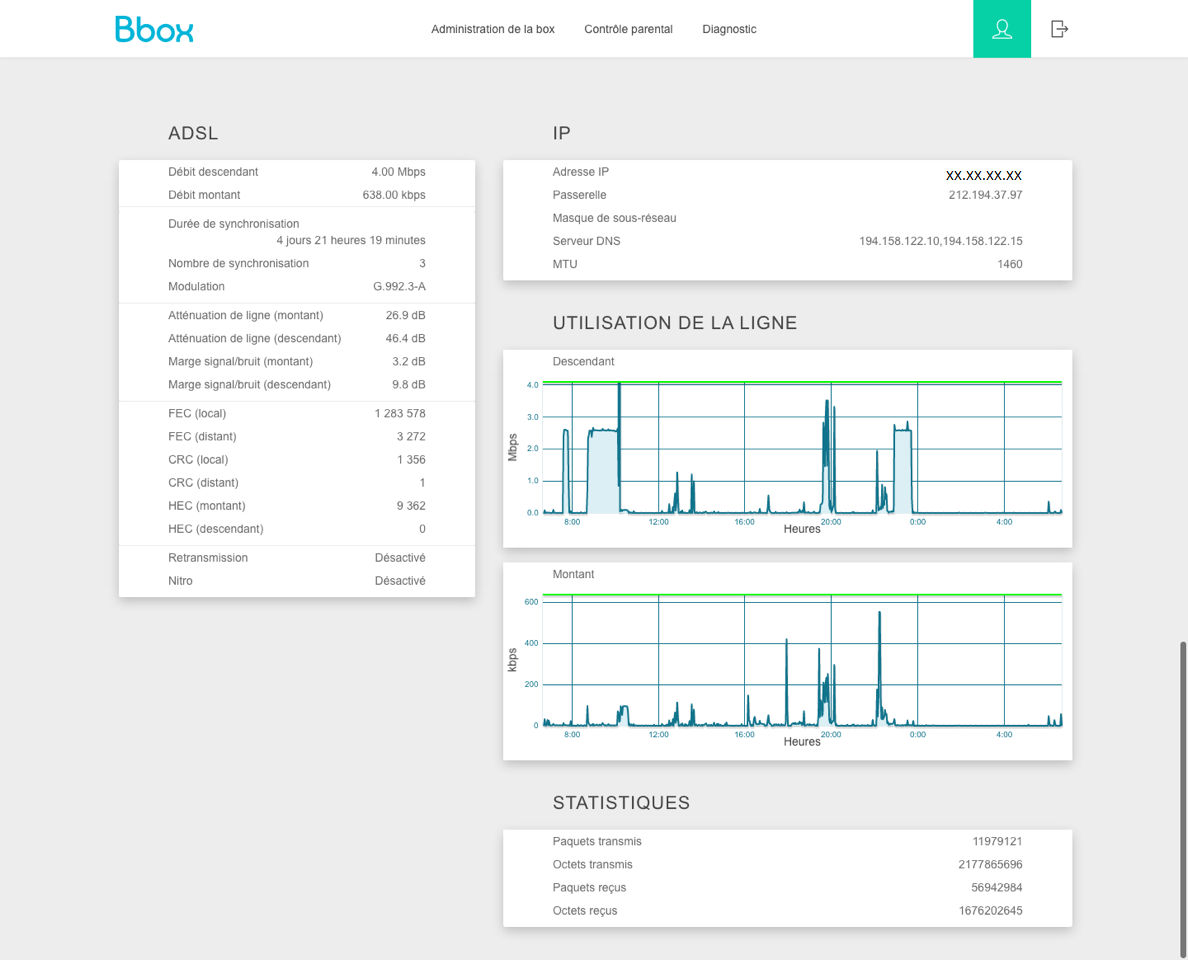Image resolution: width=1188 pixels, height=960 pixels.
Task: Click the Nitro Désactivé status
Action: point(400,581)
